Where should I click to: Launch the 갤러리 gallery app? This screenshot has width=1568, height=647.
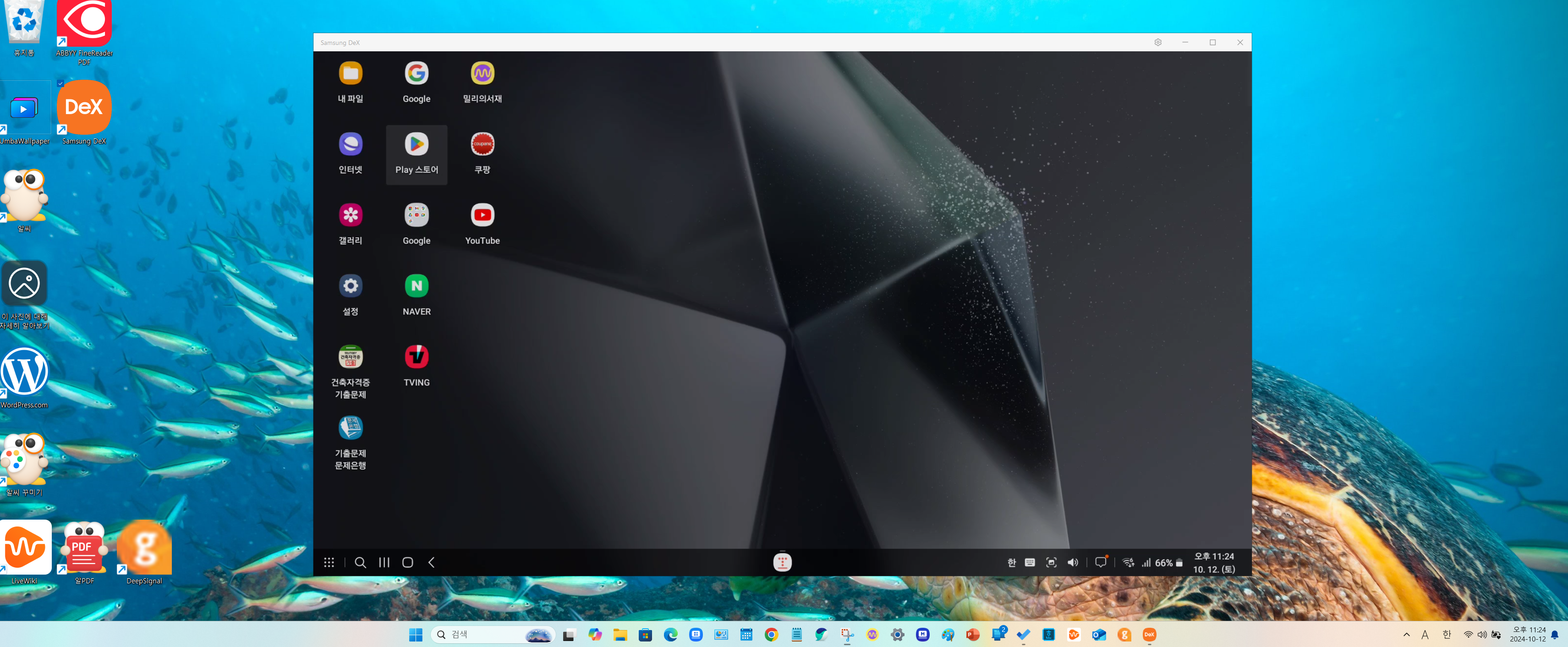351,215
